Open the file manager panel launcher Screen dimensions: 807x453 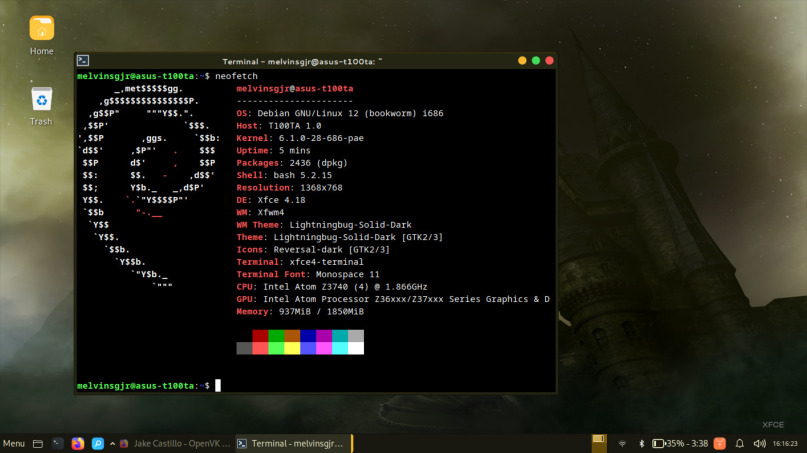click(x=38, y=443)
